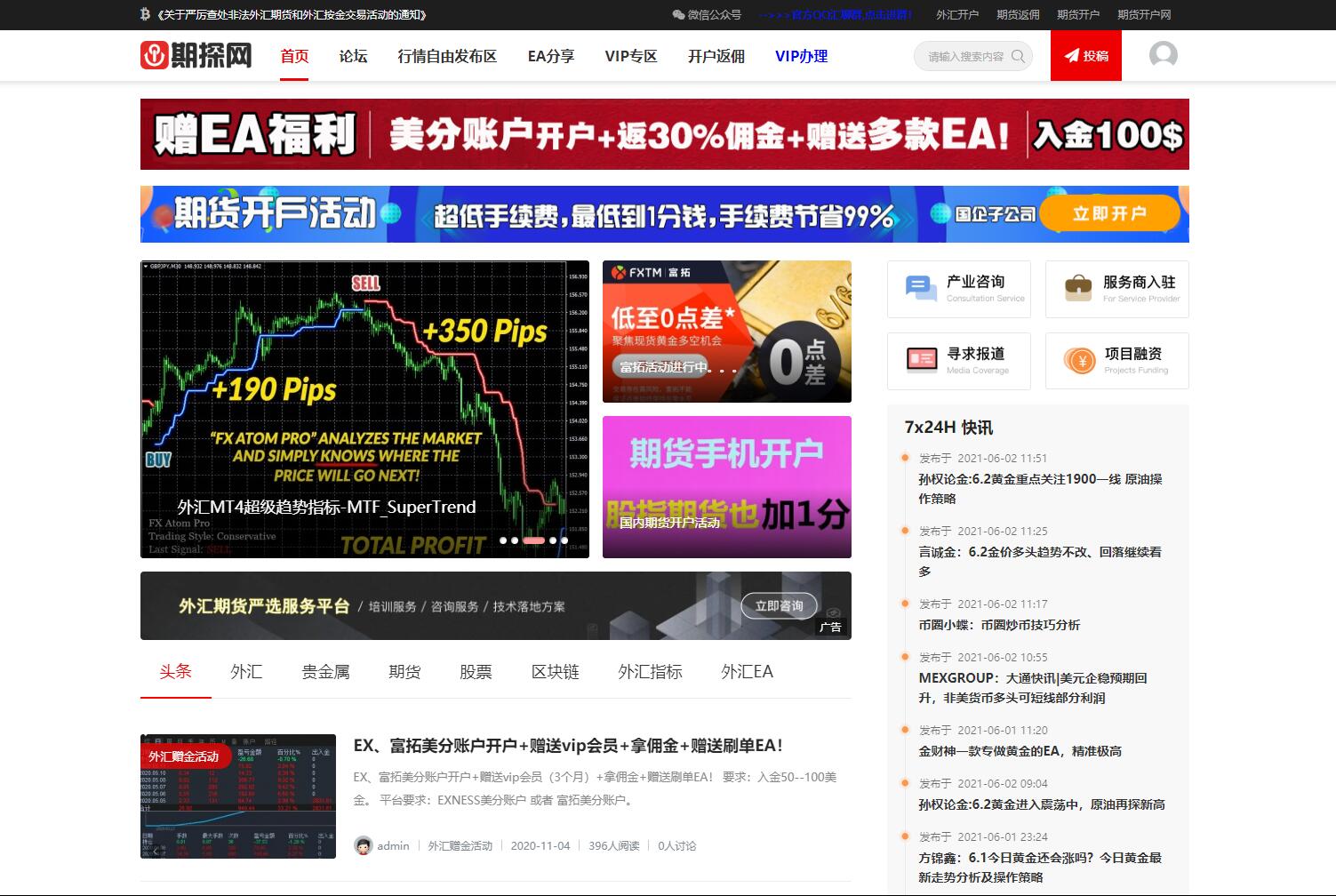Viewport: 1336px width, 896px height.
Task: Open news 孙权论金:6.2黄金进入震荡中
Action: pos(1042,804)
